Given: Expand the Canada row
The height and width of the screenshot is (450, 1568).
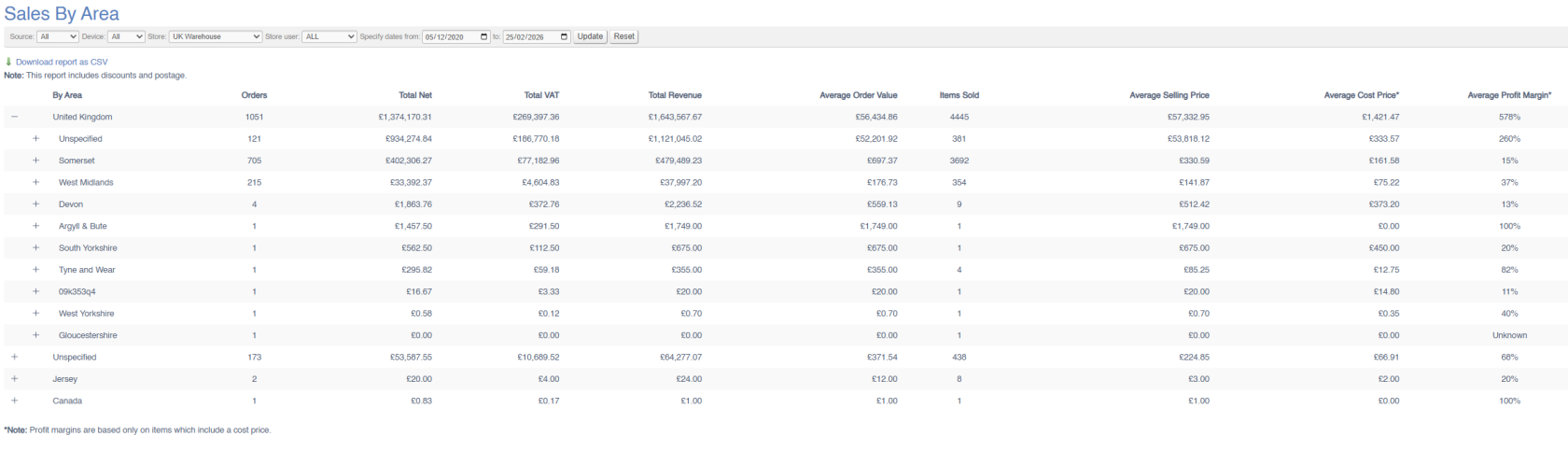Looking at the screenshot, I should [14, 401].
